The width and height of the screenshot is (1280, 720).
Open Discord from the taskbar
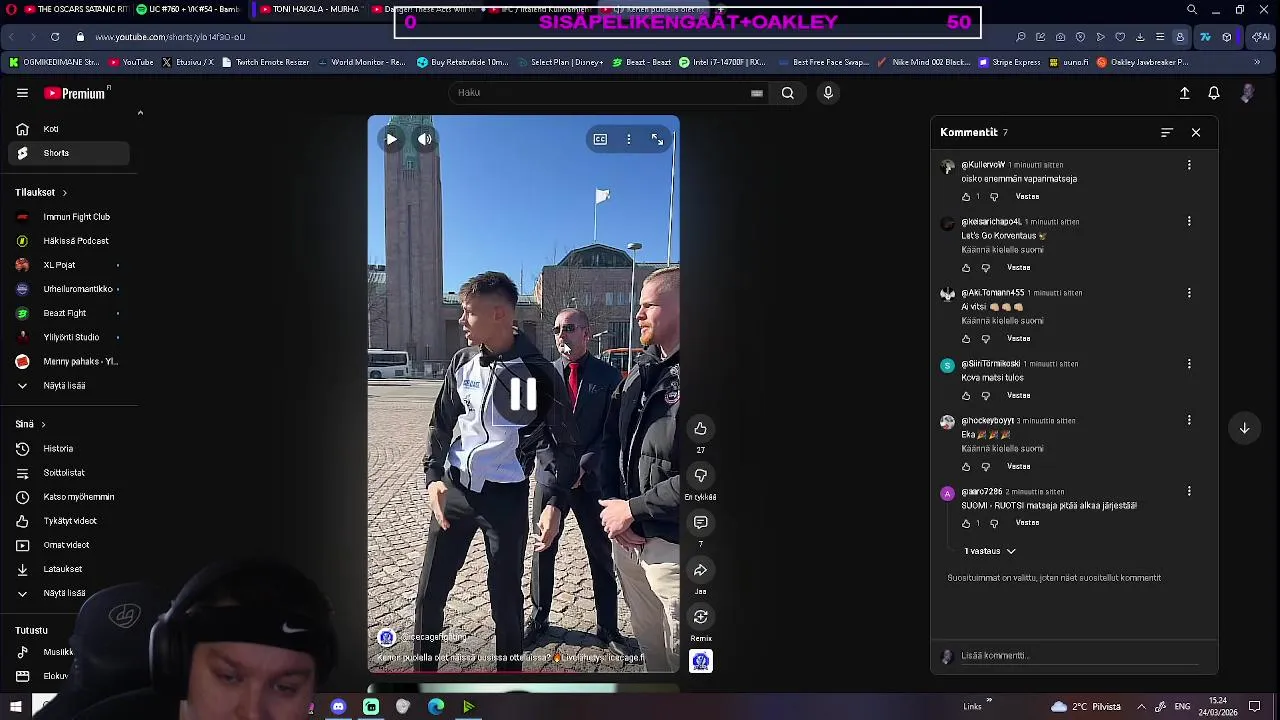point(338,707)
